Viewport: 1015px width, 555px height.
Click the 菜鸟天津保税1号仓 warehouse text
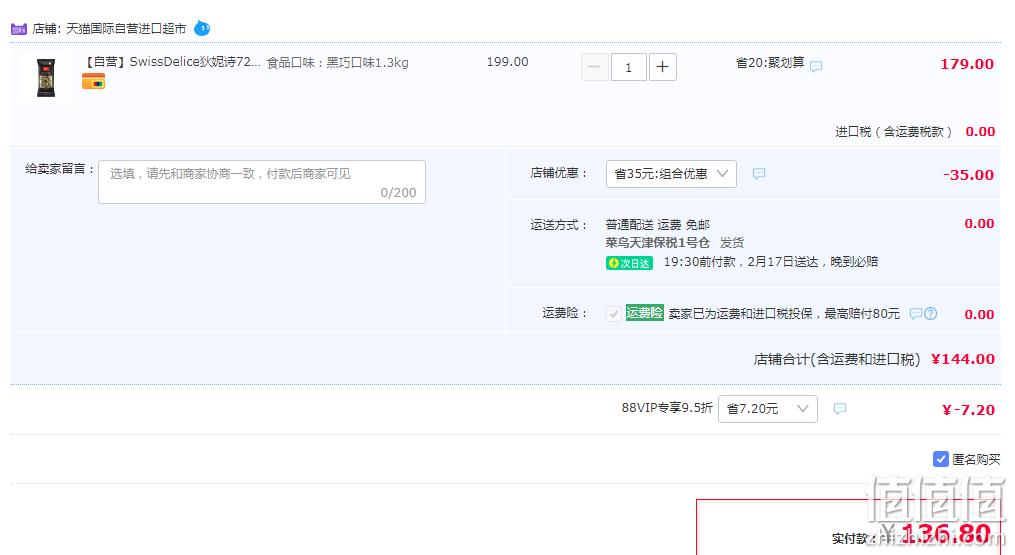658,243
